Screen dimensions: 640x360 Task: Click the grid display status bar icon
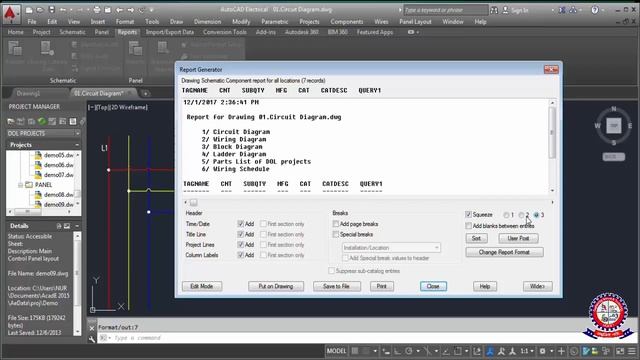355,351
